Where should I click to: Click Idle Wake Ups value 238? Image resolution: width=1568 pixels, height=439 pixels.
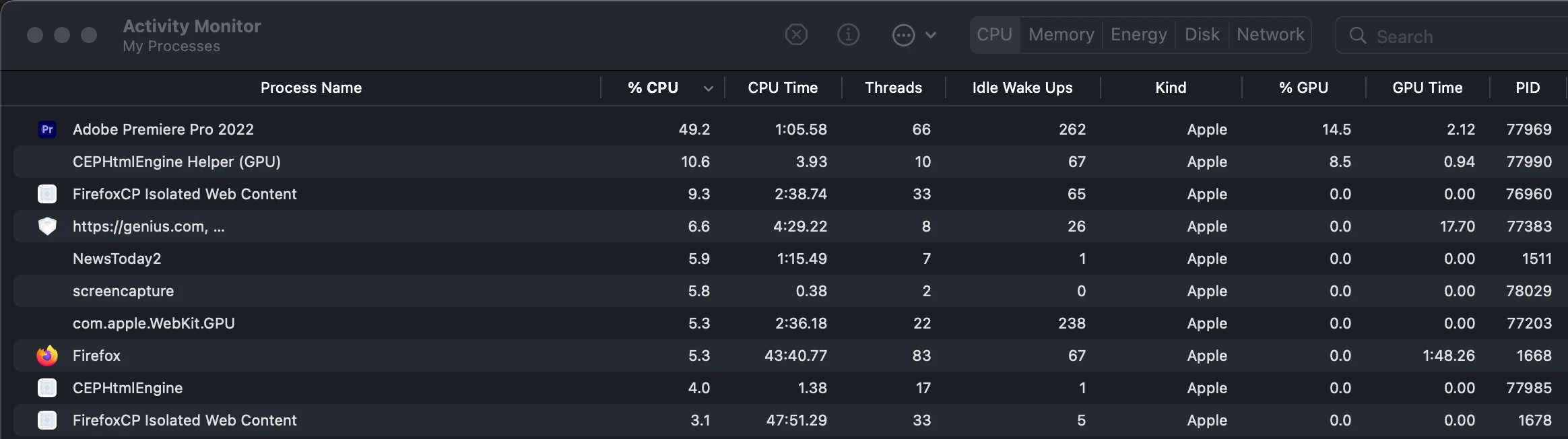1072,323
